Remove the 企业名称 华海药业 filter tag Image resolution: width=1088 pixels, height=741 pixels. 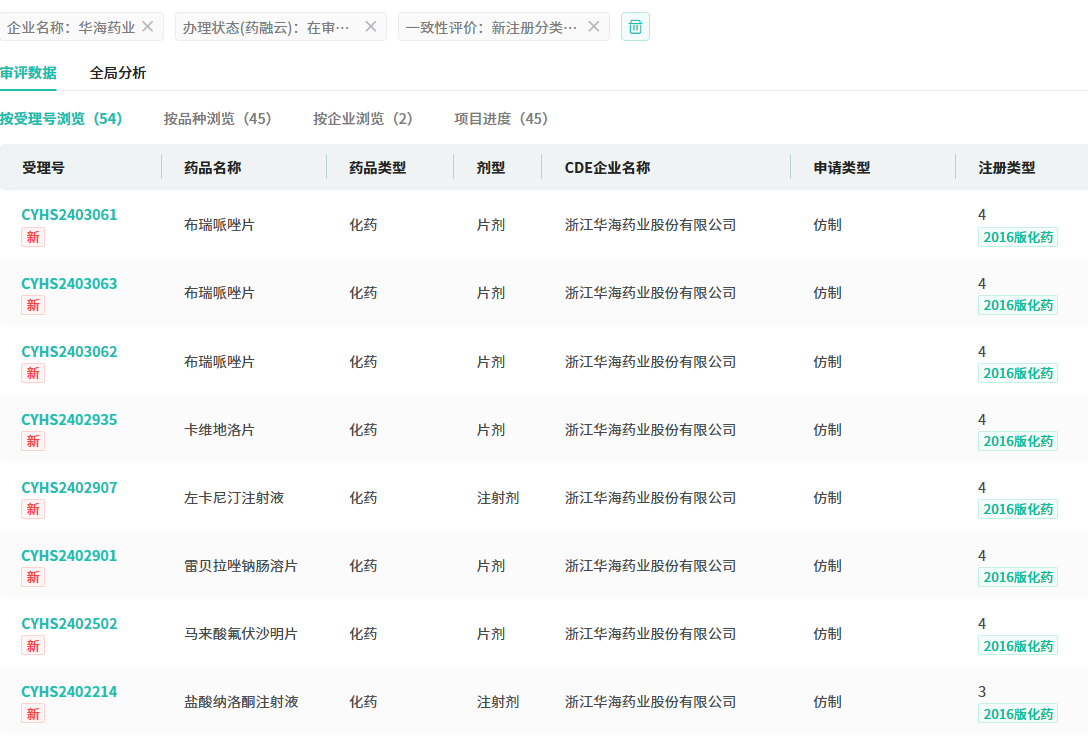point(148,27)
